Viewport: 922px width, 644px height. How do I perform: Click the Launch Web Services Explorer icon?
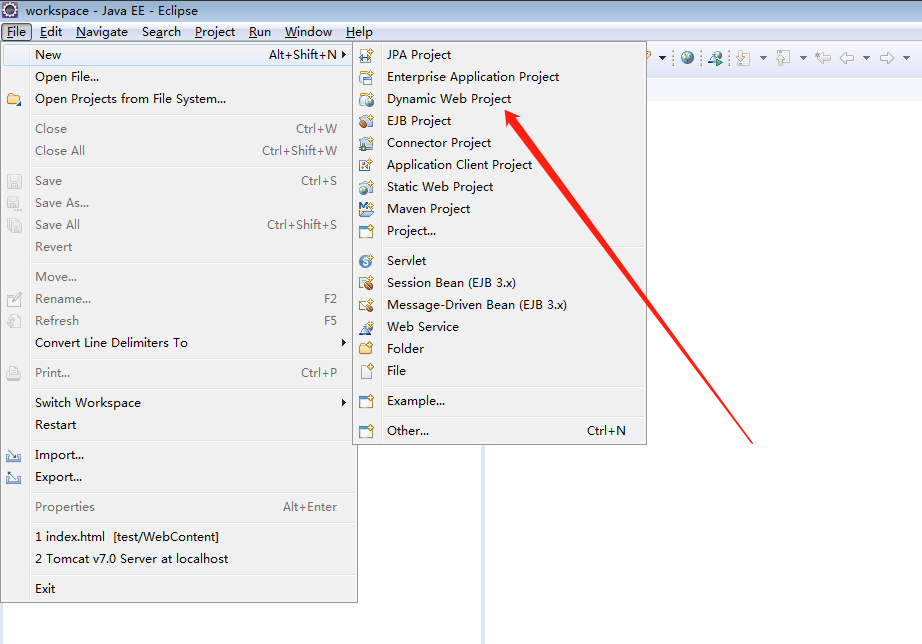[715, 58]
